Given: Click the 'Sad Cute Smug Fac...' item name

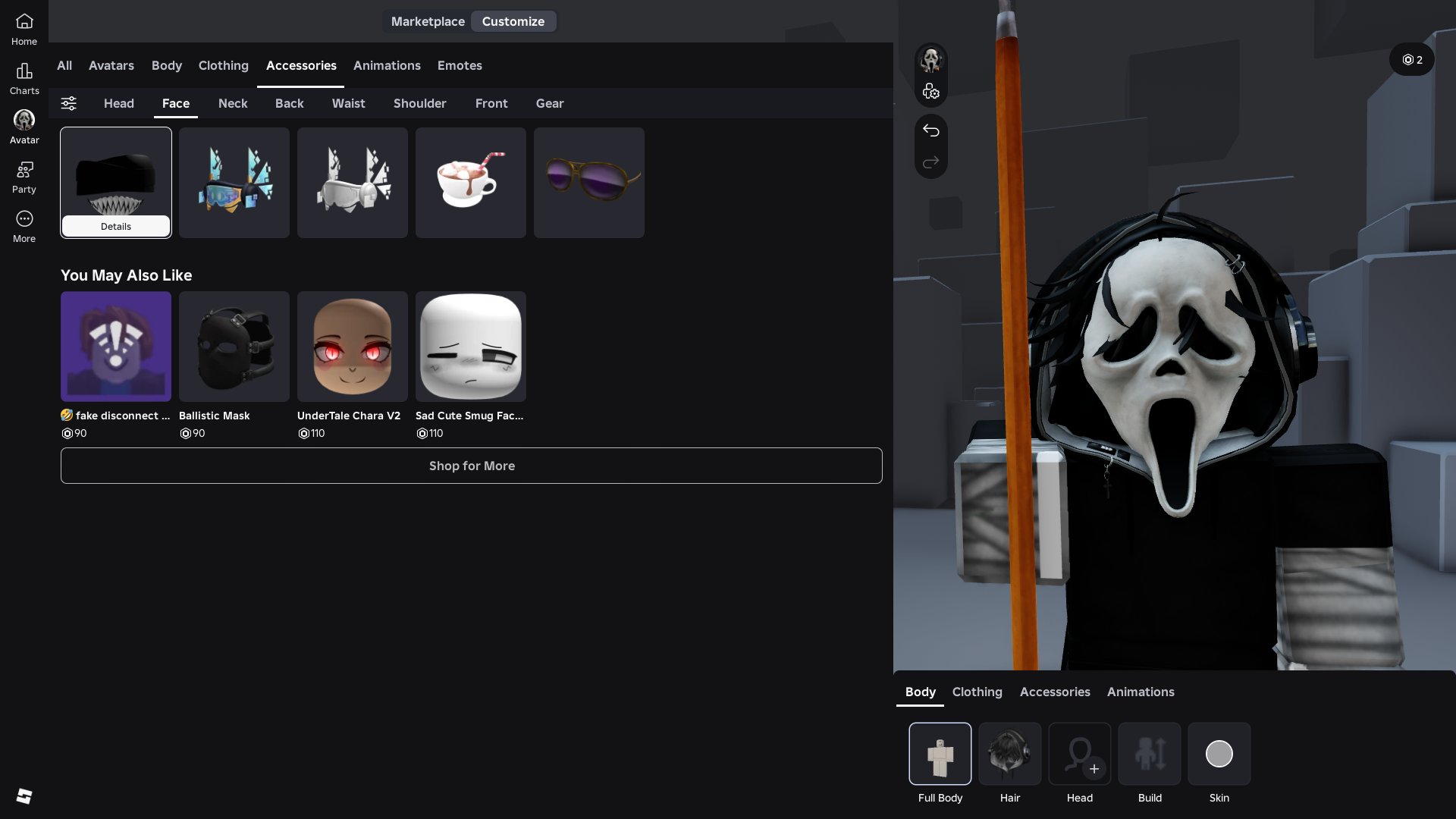Looking at the screenshot, I should [x=469, y=416].
